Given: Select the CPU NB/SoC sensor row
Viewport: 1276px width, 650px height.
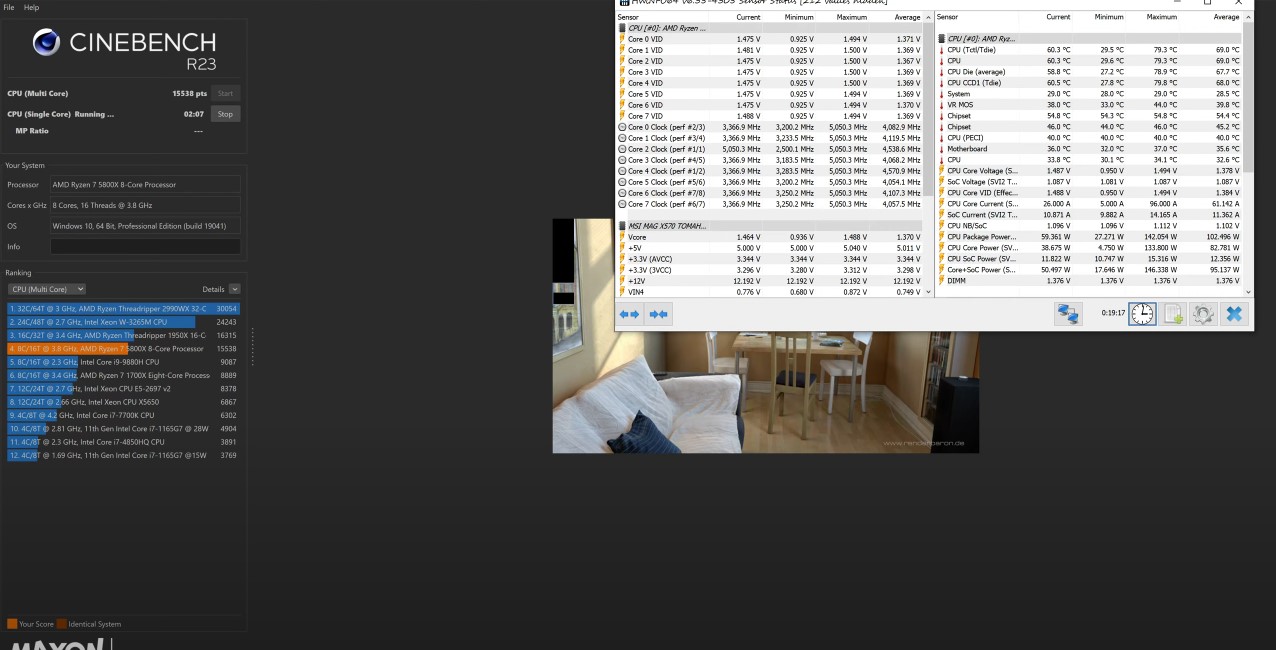Looking at the screenshot, I should tap(1089, 226).
